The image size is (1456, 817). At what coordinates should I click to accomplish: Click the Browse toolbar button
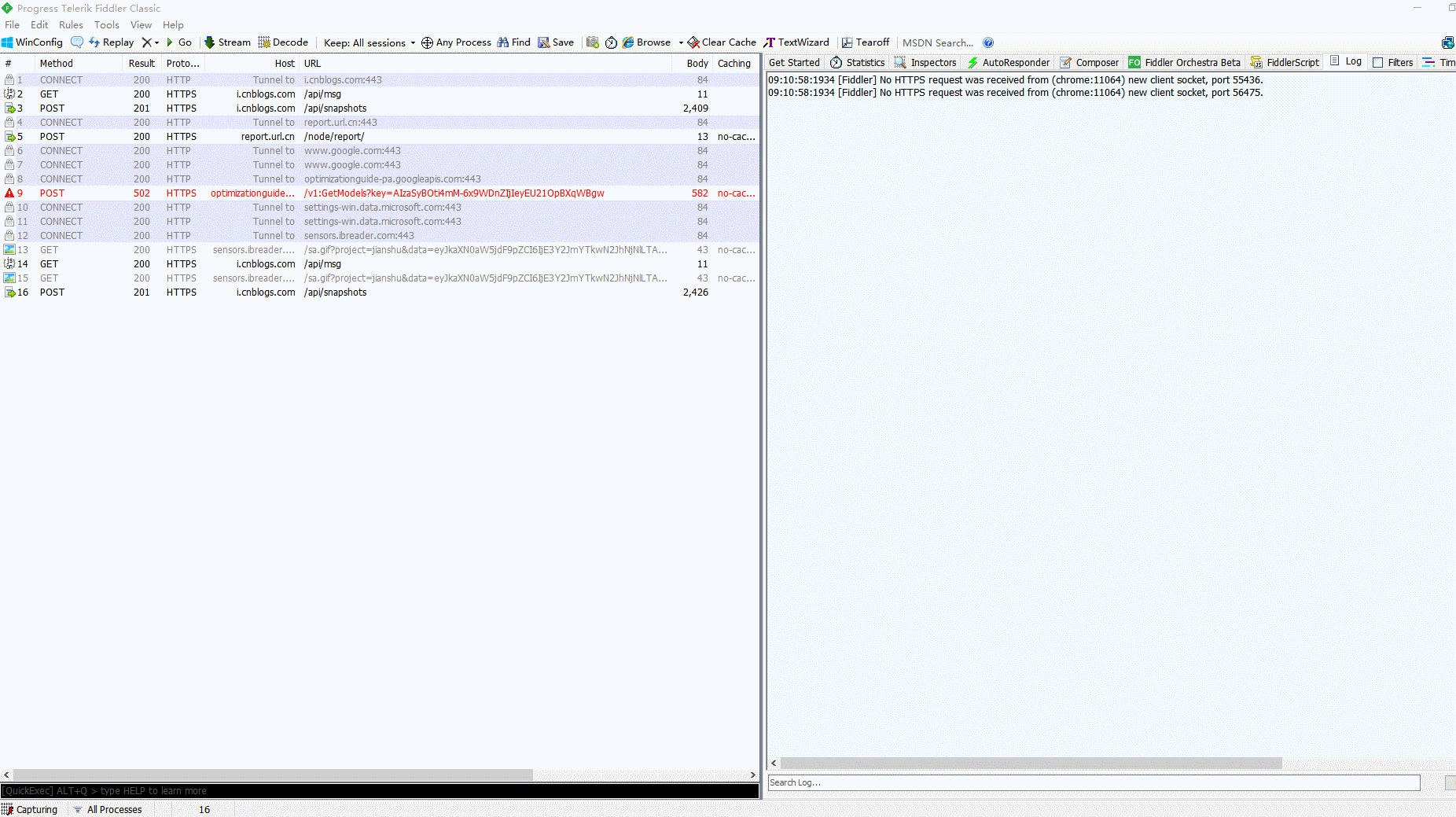[646, 42]
